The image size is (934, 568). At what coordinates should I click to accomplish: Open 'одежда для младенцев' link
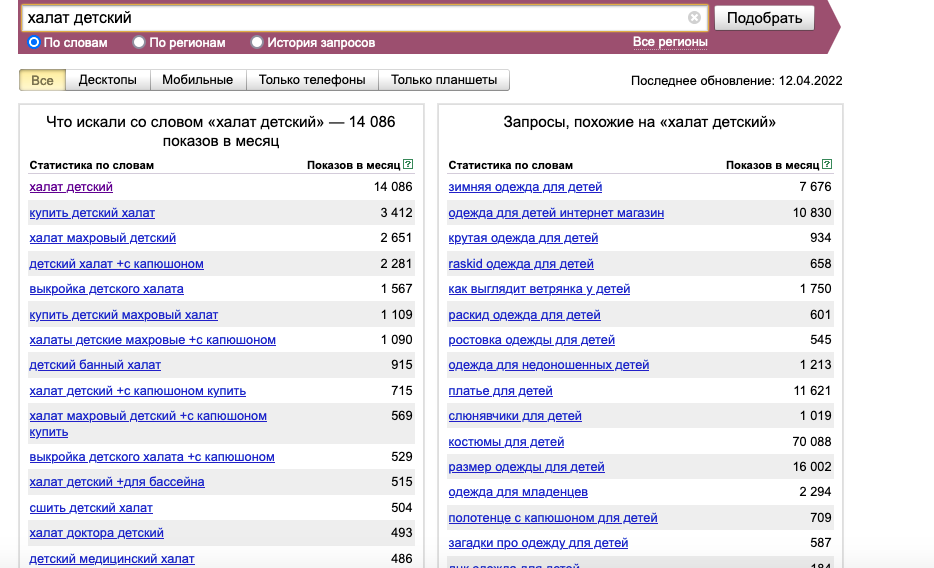tap(518, 492)
